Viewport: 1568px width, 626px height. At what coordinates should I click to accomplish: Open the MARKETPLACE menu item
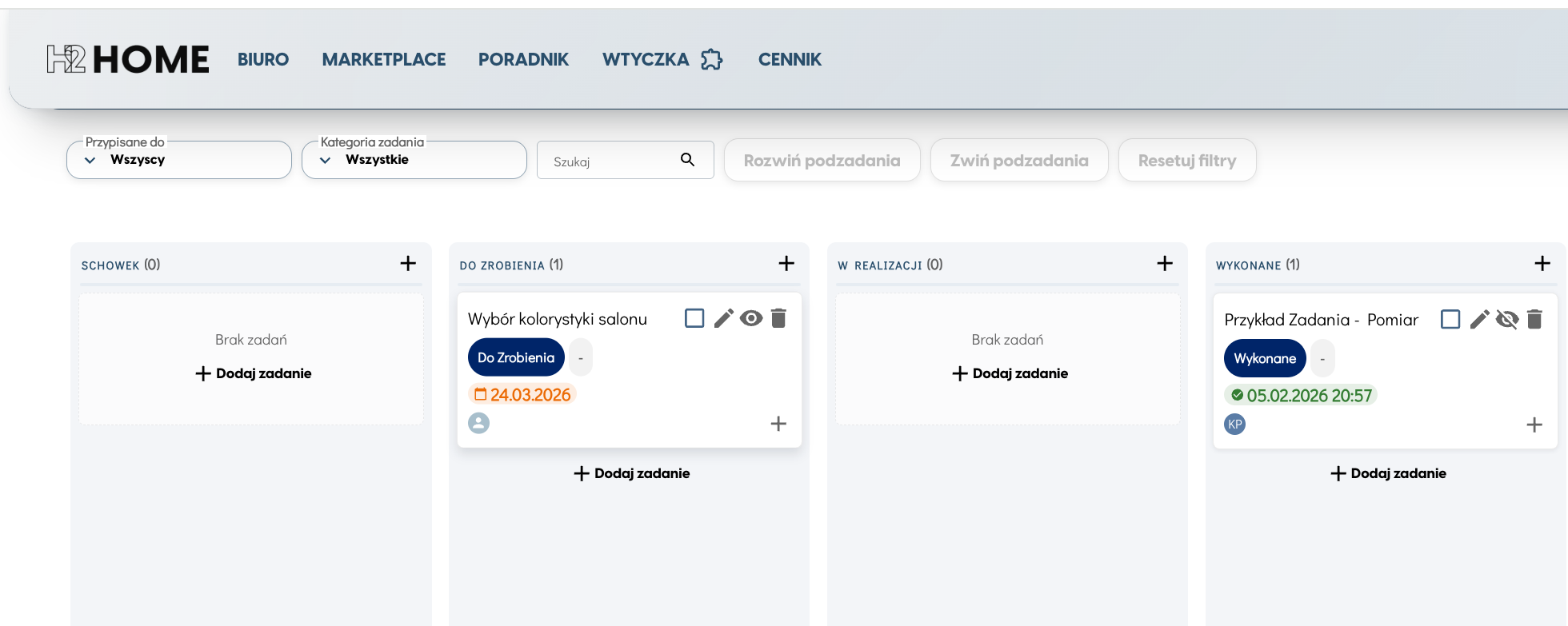pos(384,59)
